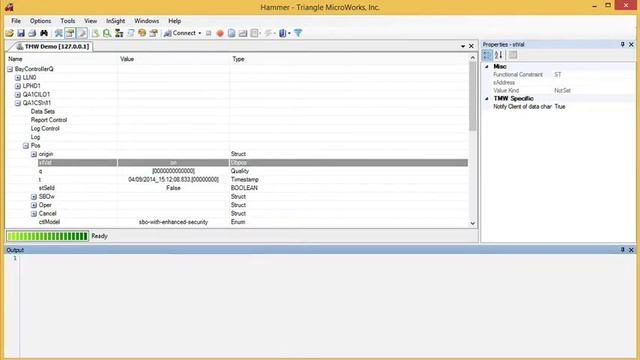
Task: Expand the origin struct
Action: [34, 154]
